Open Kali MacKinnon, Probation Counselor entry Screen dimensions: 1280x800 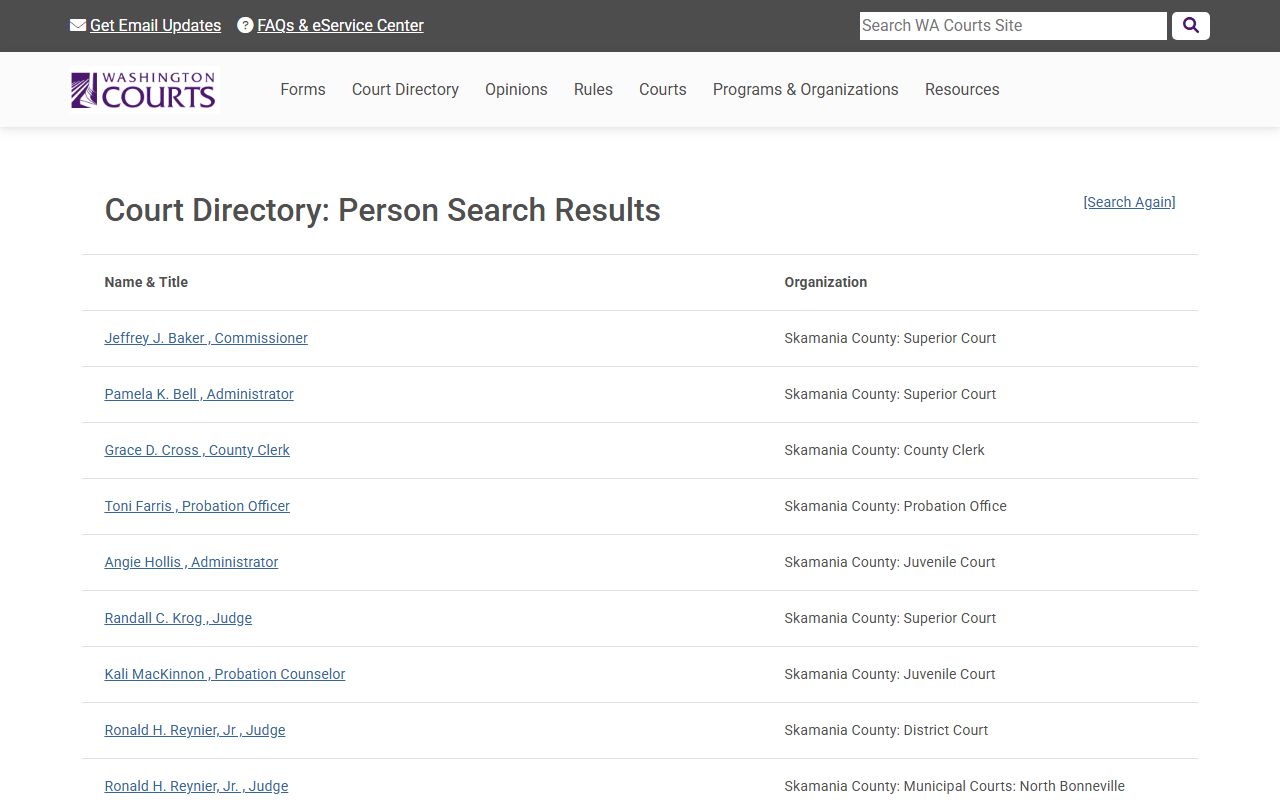coord(225,674)
